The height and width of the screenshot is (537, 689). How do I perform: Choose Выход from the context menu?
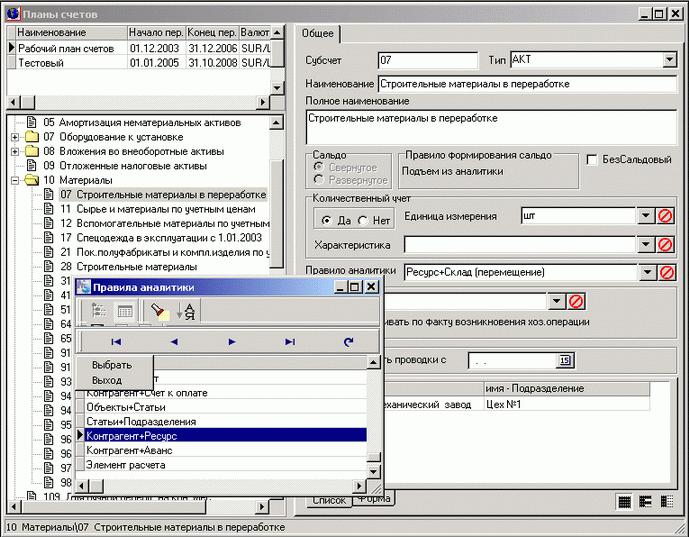tap(107, 380)
